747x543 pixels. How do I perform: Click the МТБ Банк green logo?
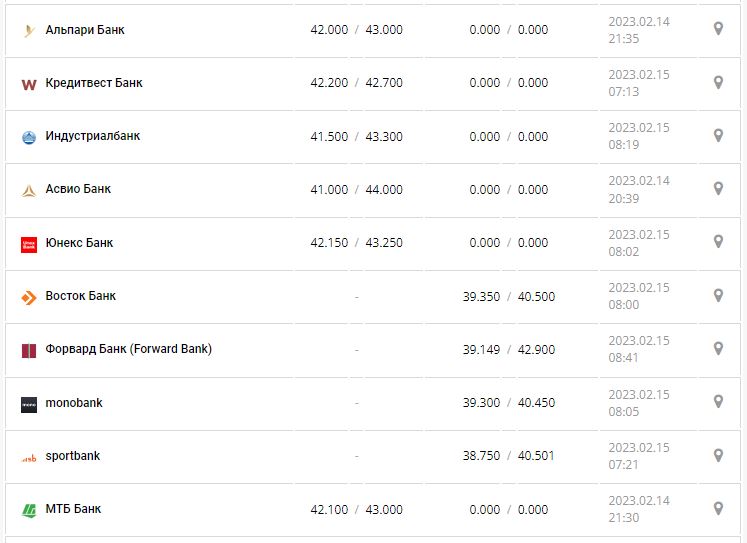(28, 510)
